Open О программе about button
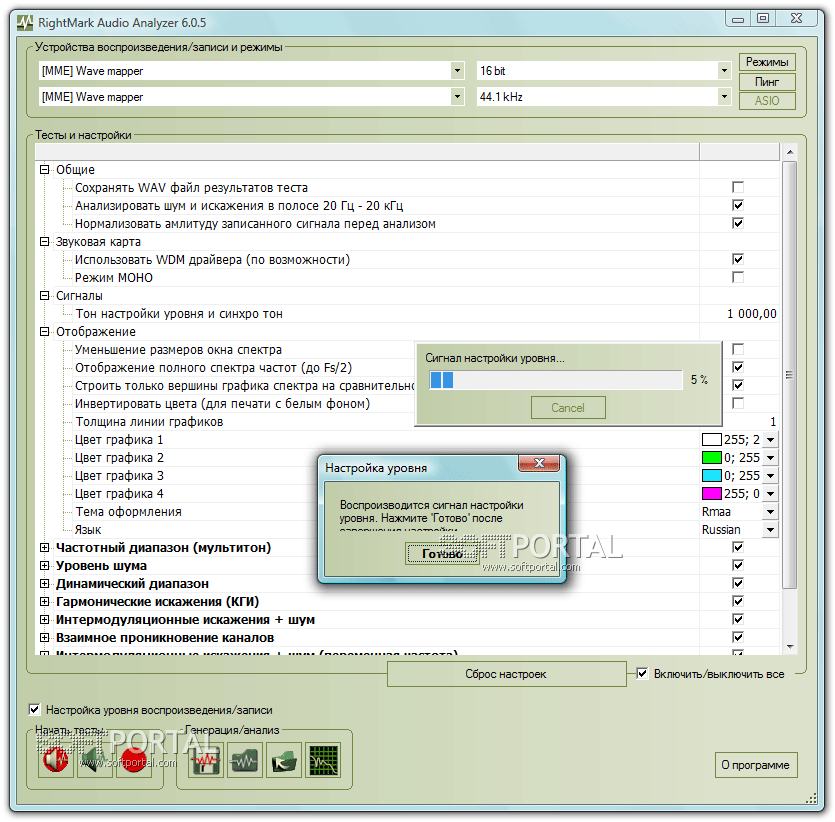Screen dimensions: 835x822 coord(756,765)
